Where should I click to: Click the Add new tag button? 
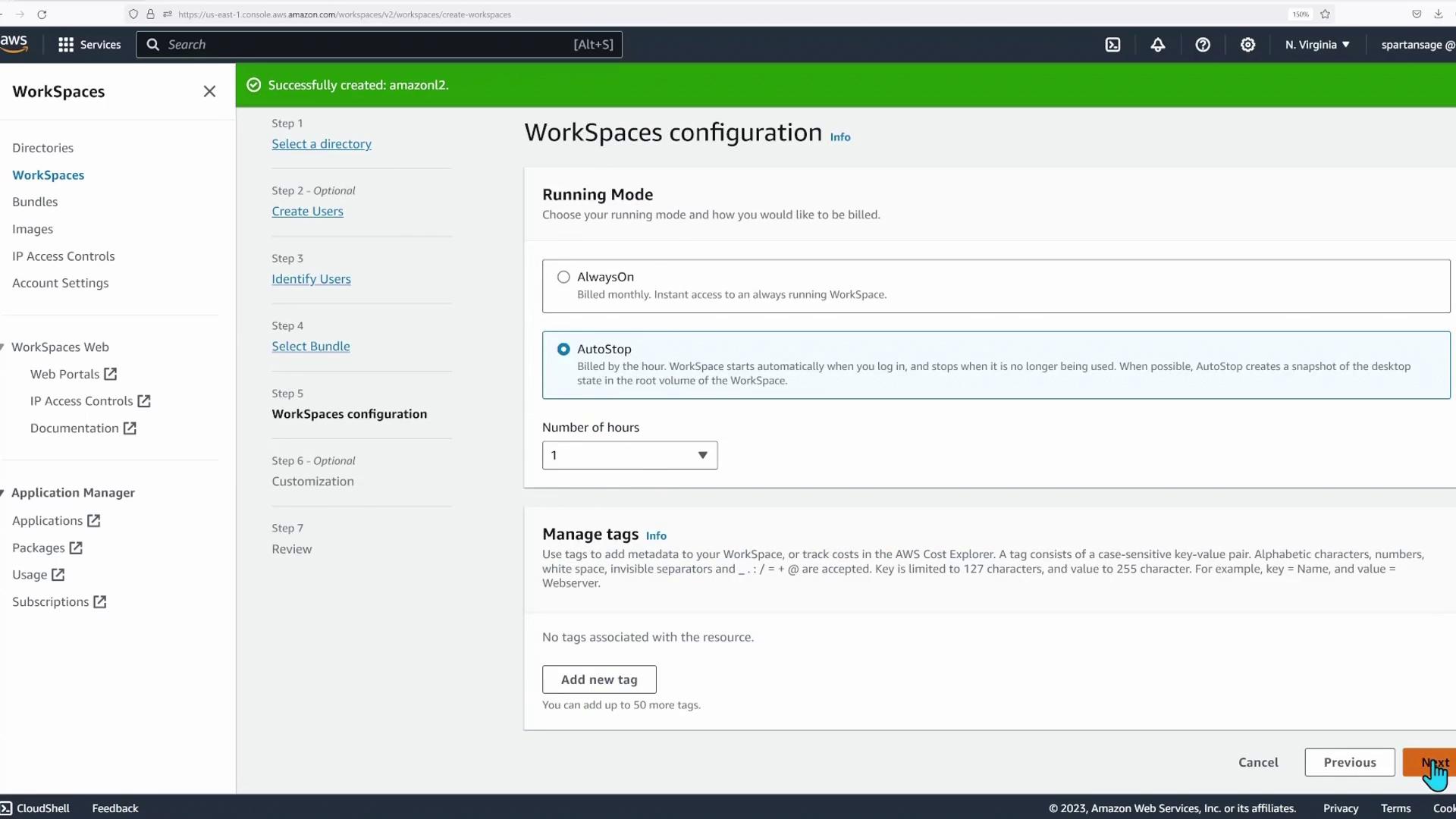pos(599,679)
